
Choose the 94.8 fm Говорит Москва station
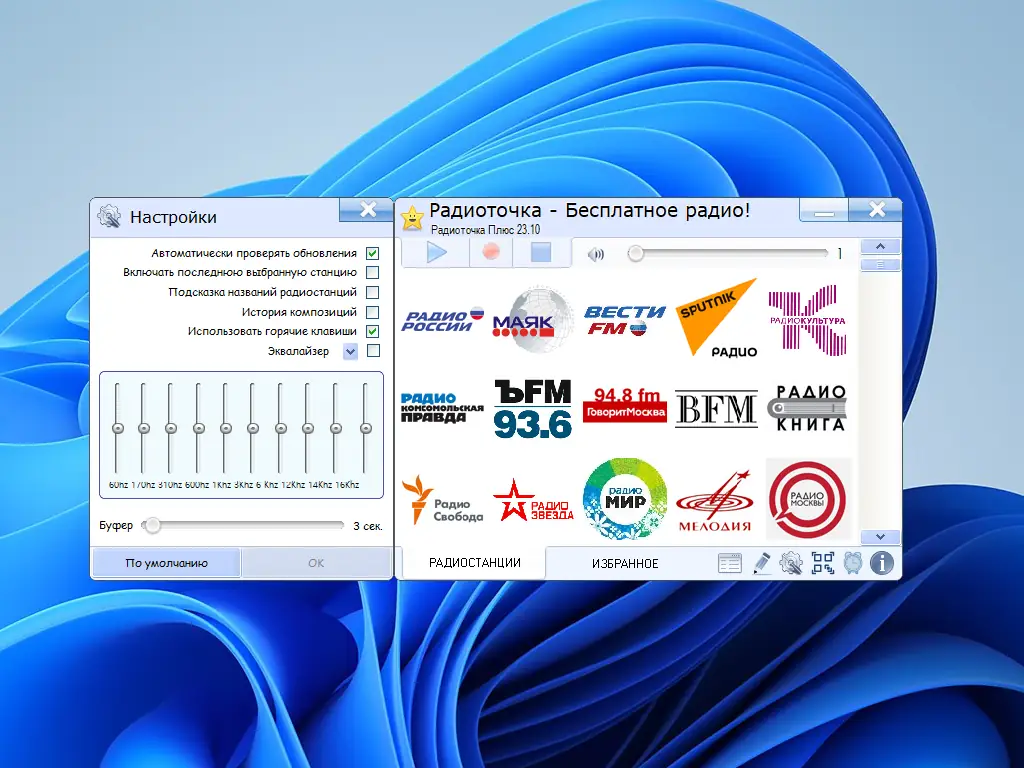click(x=624, y=405)
